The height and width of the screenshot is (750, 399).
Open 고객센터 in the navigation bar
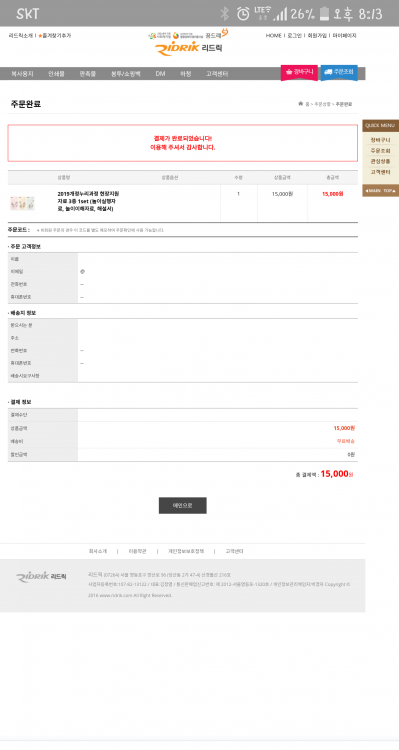point(217,74)
